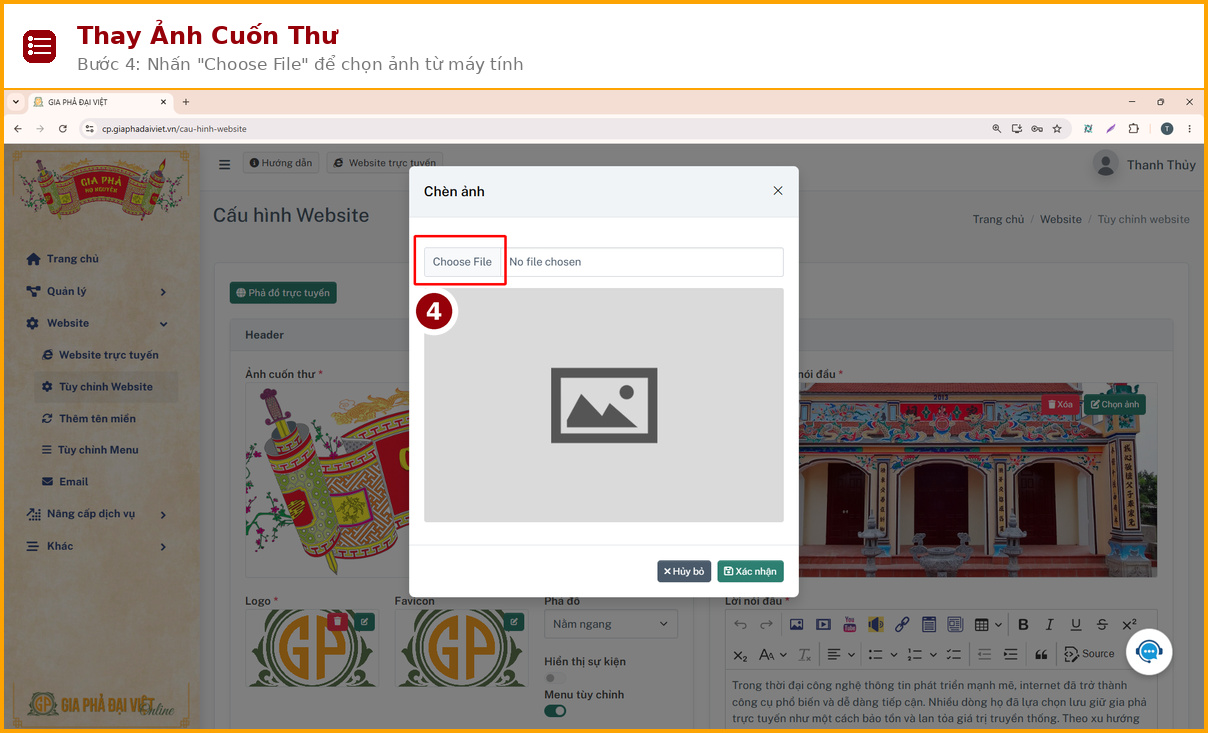
Task: Click the Website trực tuyến header button
Action: (385, 163)
